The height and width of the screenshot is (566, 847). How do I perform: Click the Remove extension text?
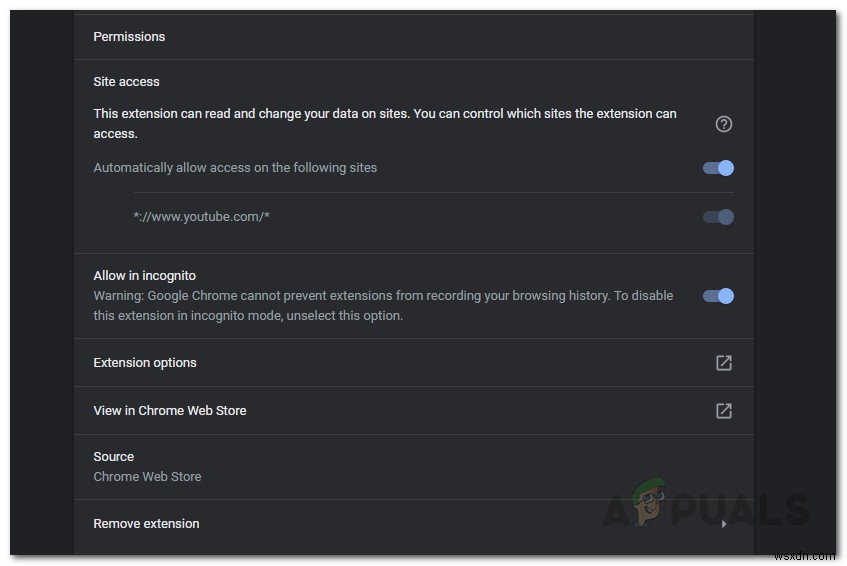146,524
